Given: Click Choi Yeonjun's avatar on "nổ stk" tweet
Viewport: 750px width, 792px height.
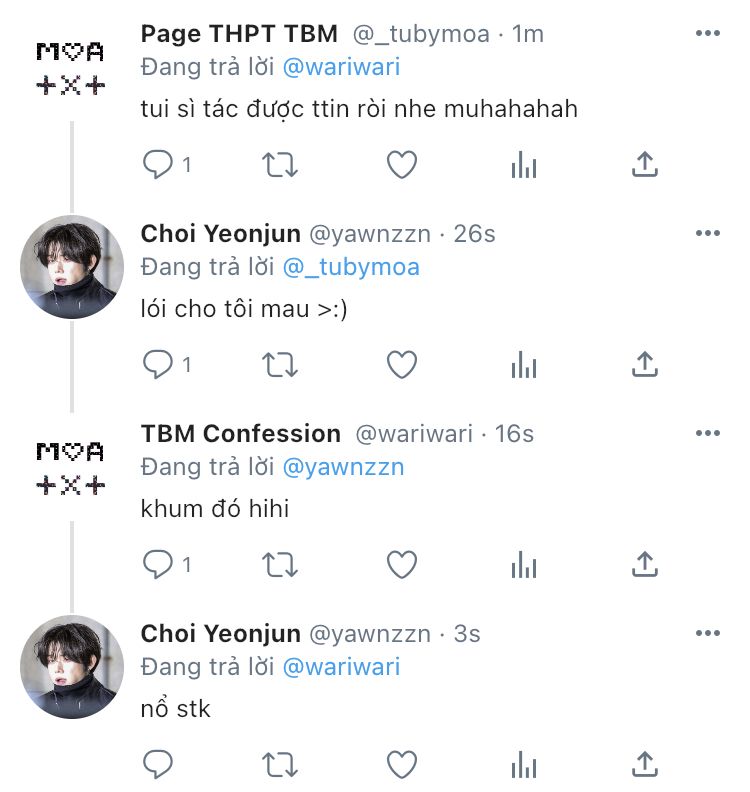Looking at the screenshot, I should tap(72, 666).
